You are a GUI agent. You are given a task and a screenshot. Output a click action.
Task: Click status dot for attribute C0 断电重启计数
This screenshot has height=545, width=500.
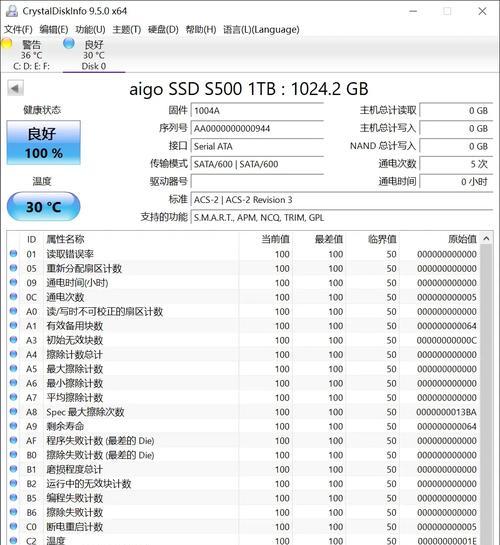(x=14, y=526)
